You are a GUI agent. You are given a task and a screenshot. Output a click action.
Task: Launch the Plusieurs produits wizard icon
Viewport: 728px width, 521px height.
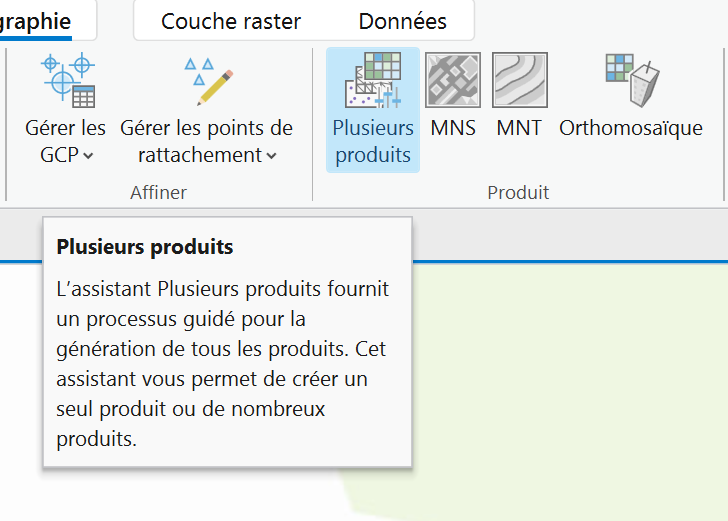373,80
